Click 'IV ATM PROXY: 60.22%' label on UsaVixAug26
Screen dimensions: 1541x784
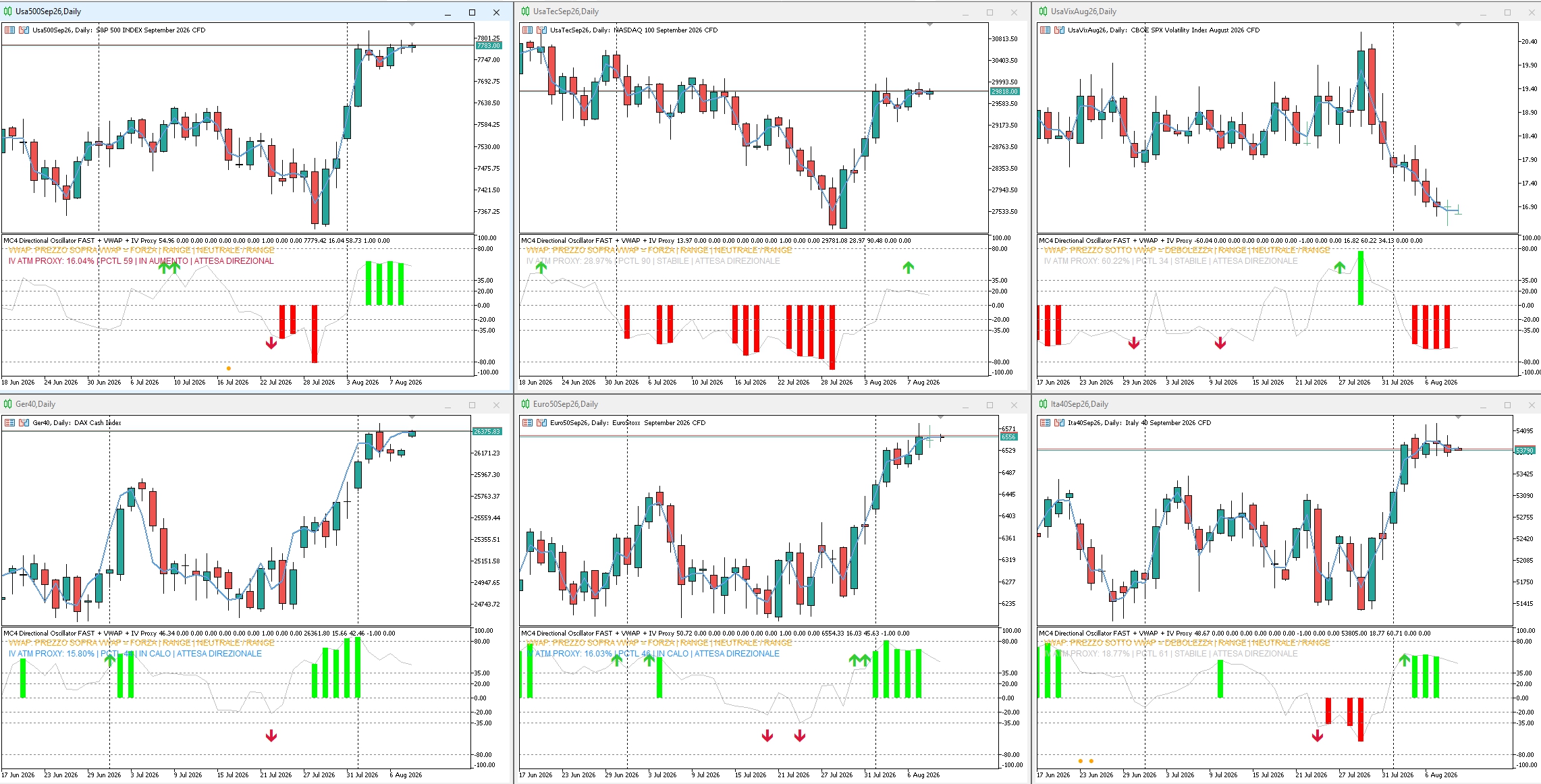coord(1087,261)
